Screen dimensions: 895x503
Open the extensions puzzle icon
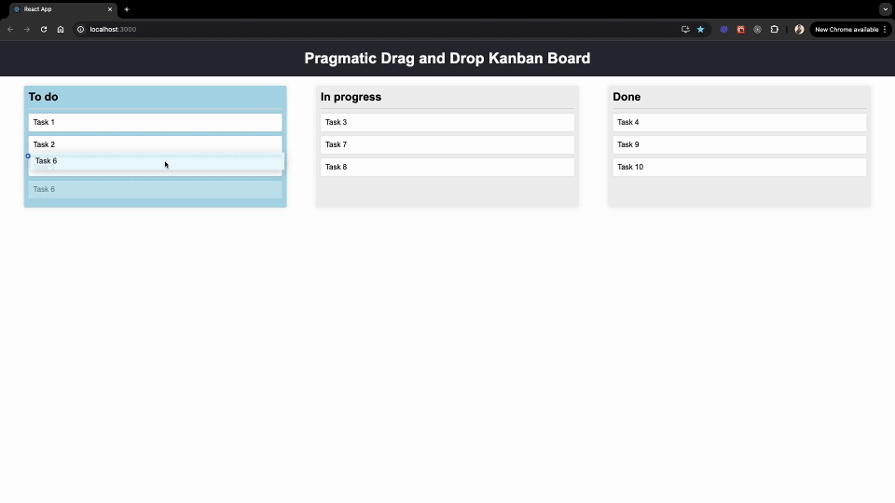pyautogui.click(x=774, y=29)
